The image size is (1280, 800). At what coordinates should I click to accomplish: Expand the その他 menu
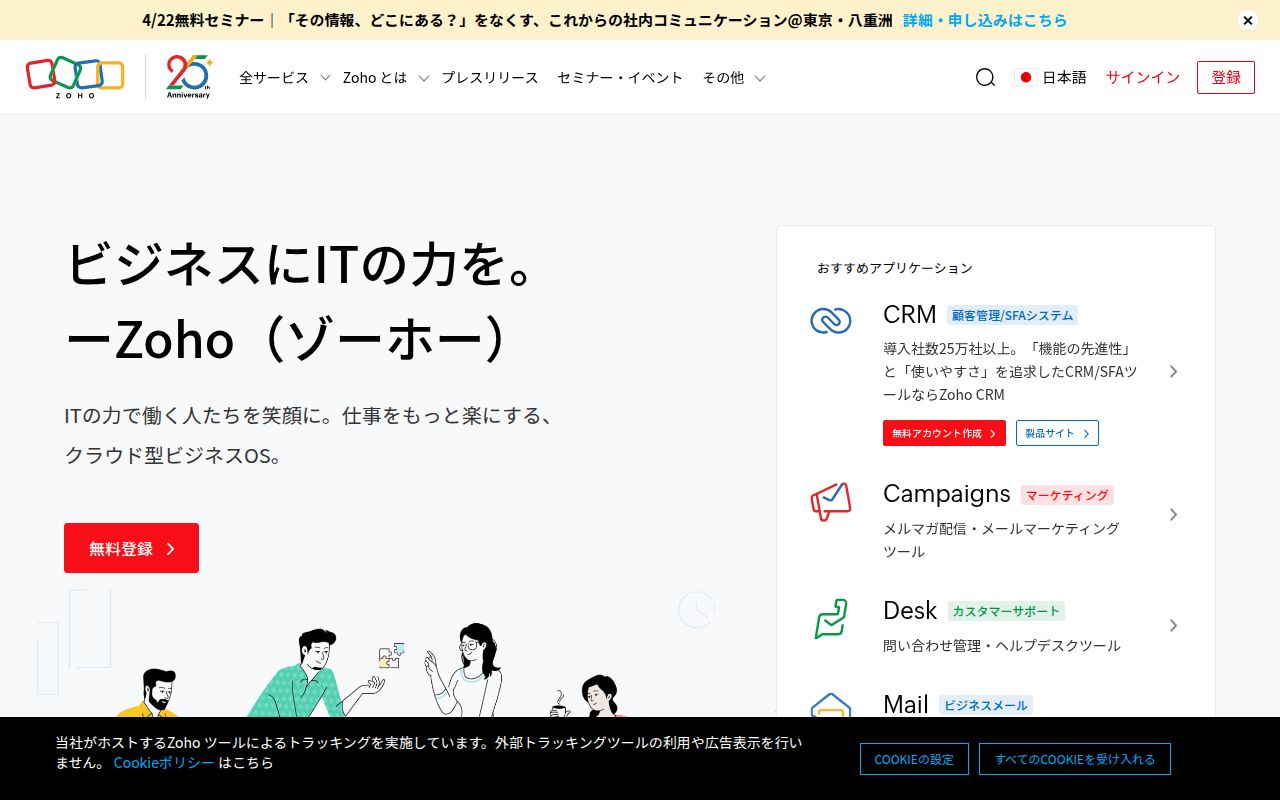[734, 77]
